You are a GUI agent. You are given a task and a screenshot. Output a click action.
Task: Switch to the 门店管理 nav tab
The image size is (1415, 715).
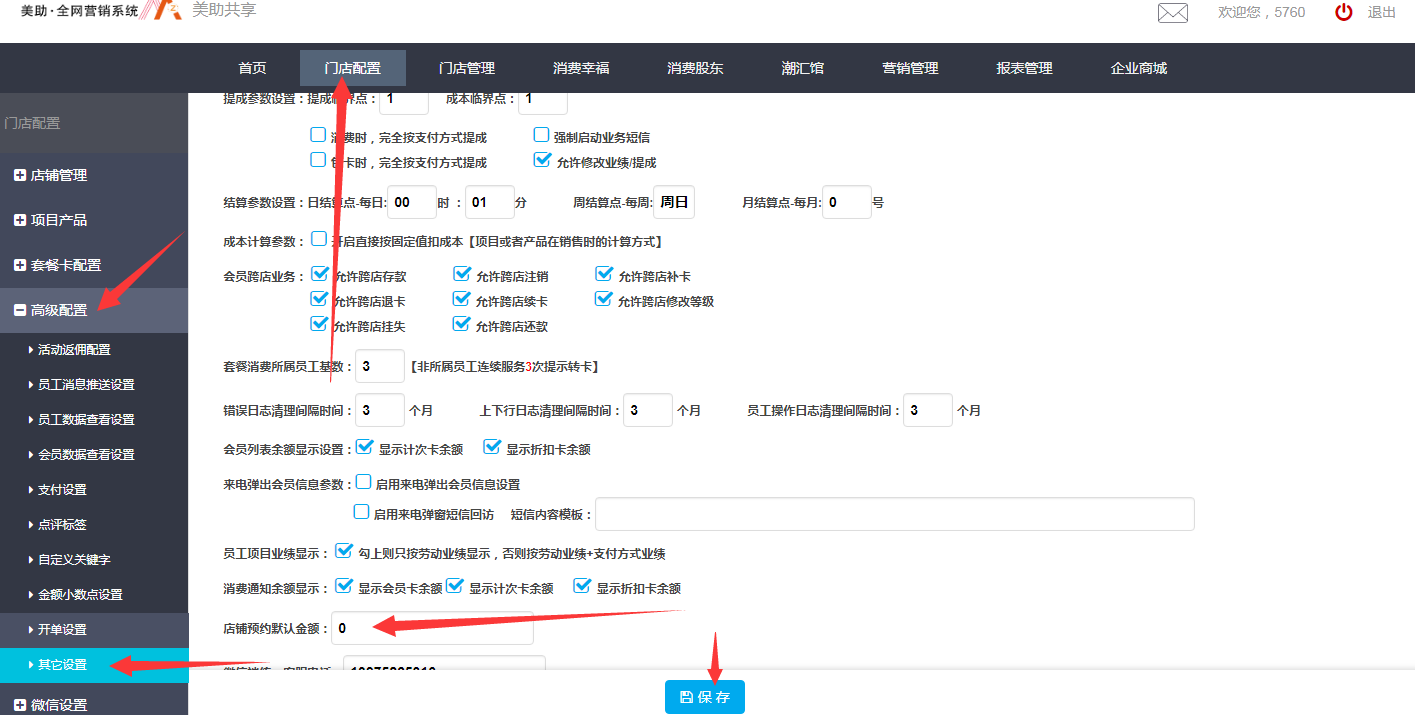coord(467,68)
